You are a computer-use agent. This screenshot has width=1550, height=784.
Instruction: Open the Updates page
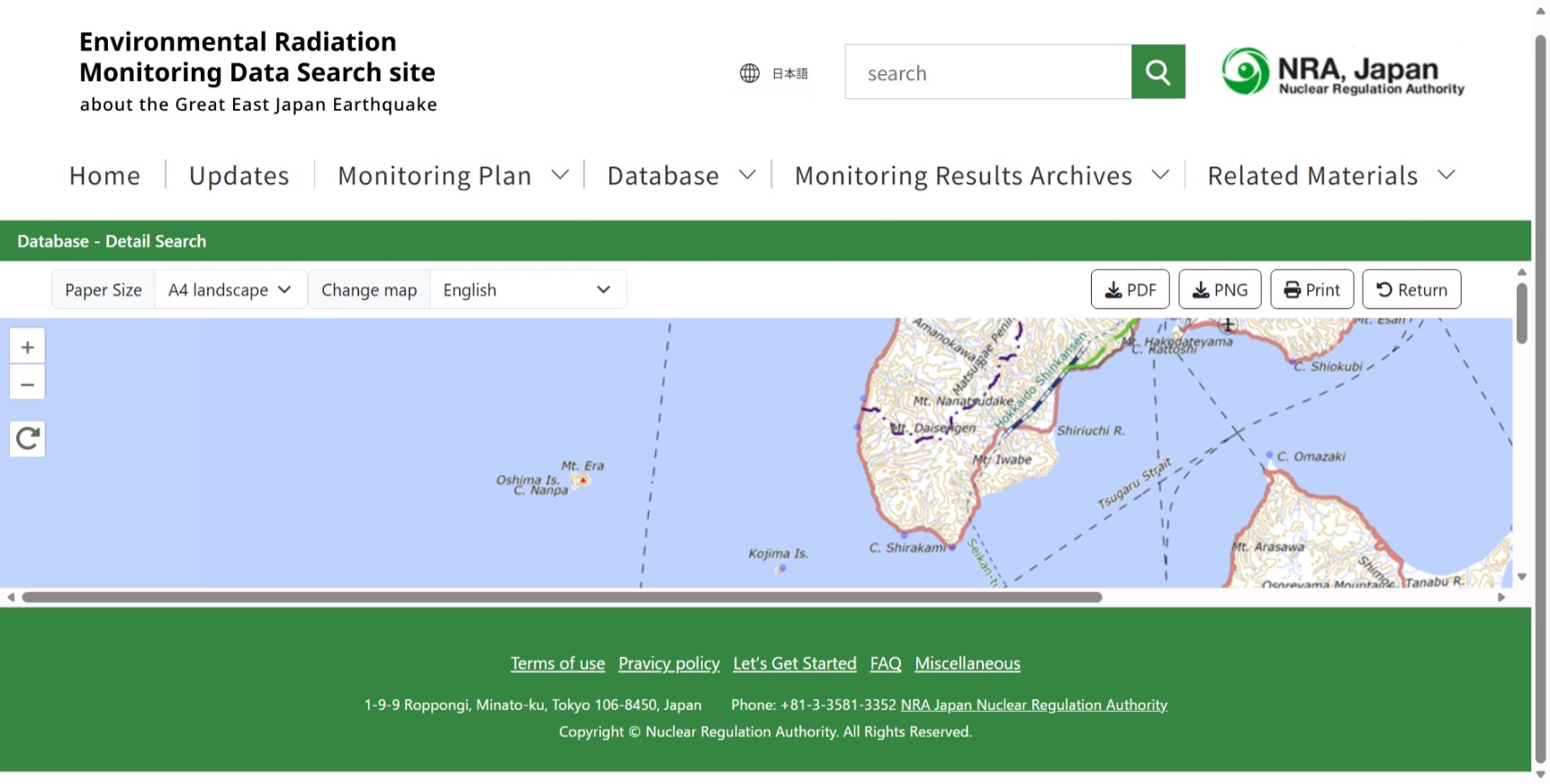coord(239,176)
